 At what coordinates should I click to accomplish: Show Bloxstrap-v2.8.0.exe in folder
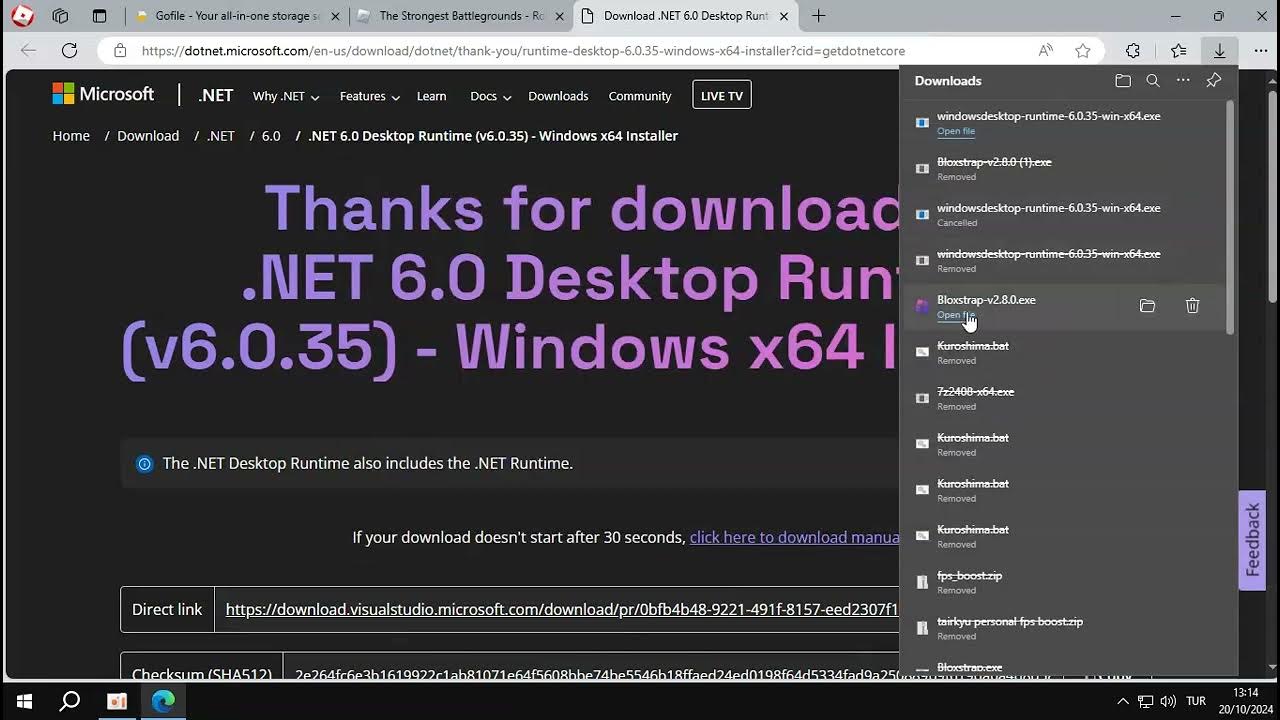pyautogui.click(x=1147, y=306)
